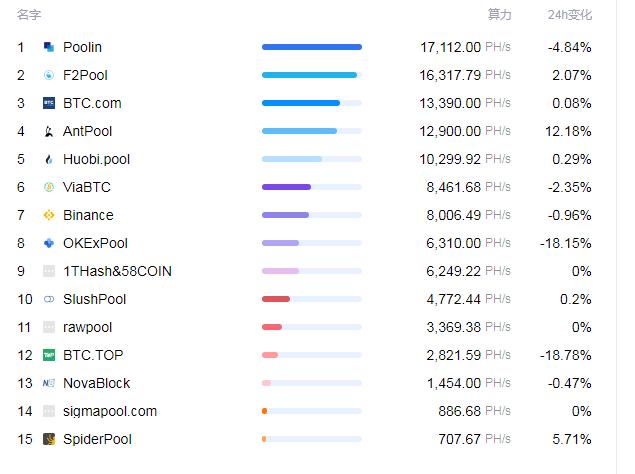This screenshot has width=635, height=474.
Task: Click the red SlushPool hashrate bar
Action: click(276, 299)
